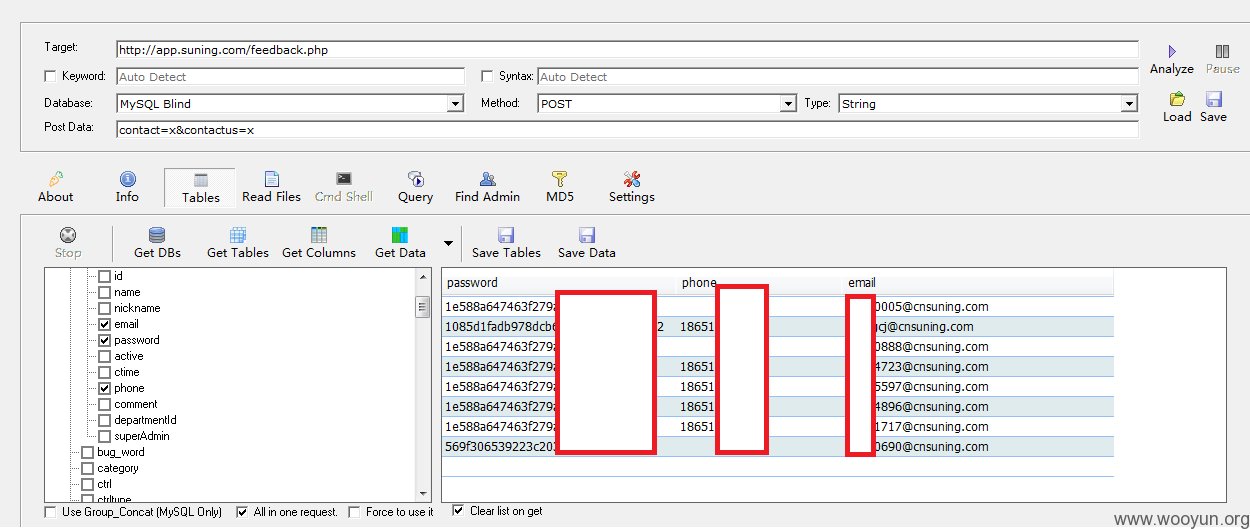Open the Info tab
The height and width of the screenshot is (529, 1250).
coord(127,187)
